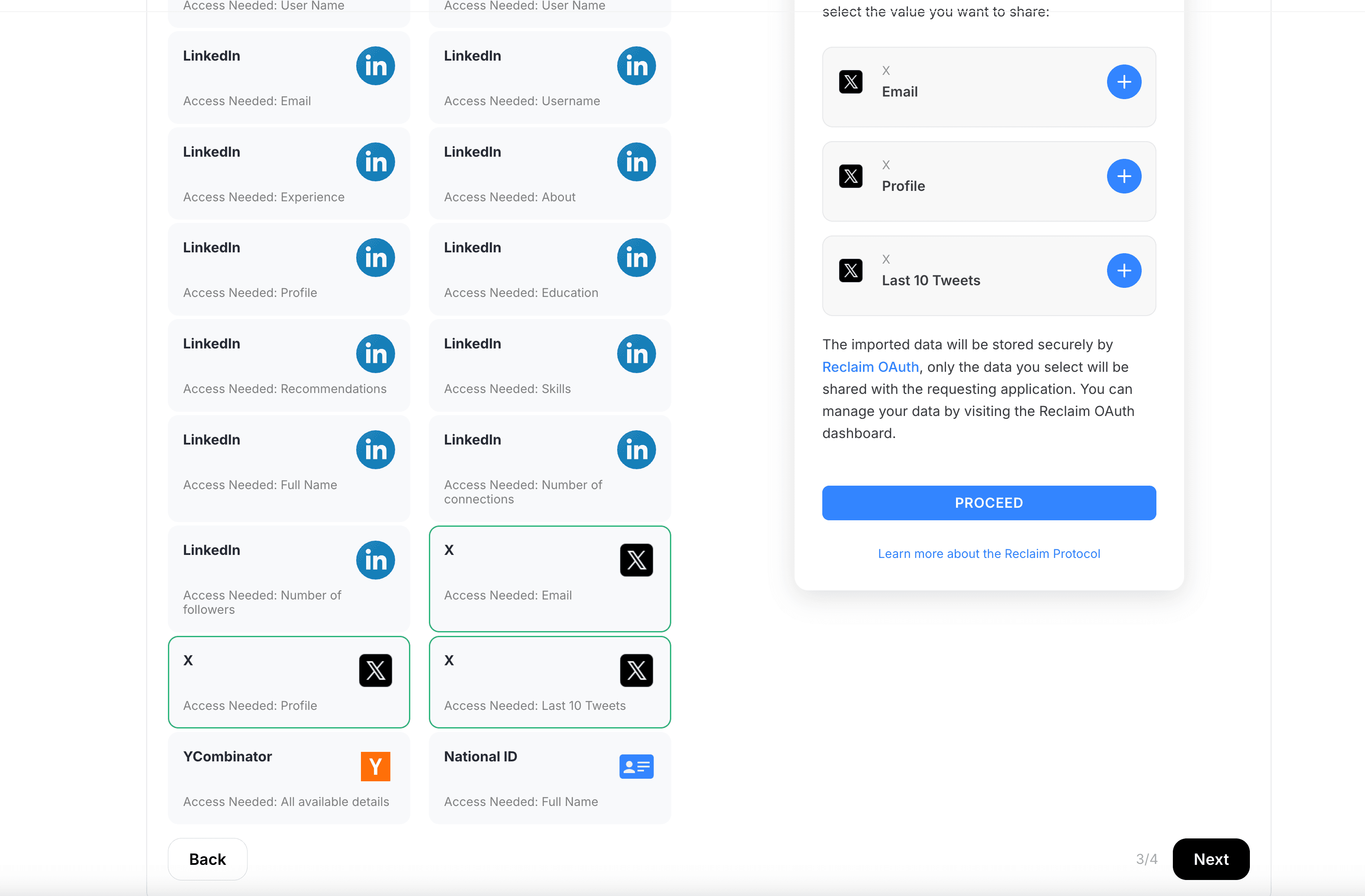The width and height of the screenshot is (1365, 896).
Task: Click the LinkedIn icon on the Skills card
Action: pyautogui.click(x=637, y=353)
